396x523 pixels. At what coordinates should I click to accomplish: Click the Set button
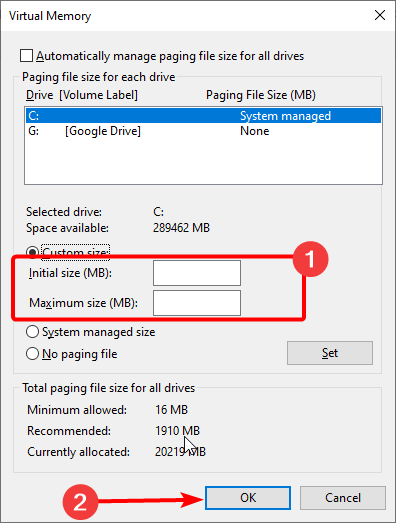[x=330, y=353]
